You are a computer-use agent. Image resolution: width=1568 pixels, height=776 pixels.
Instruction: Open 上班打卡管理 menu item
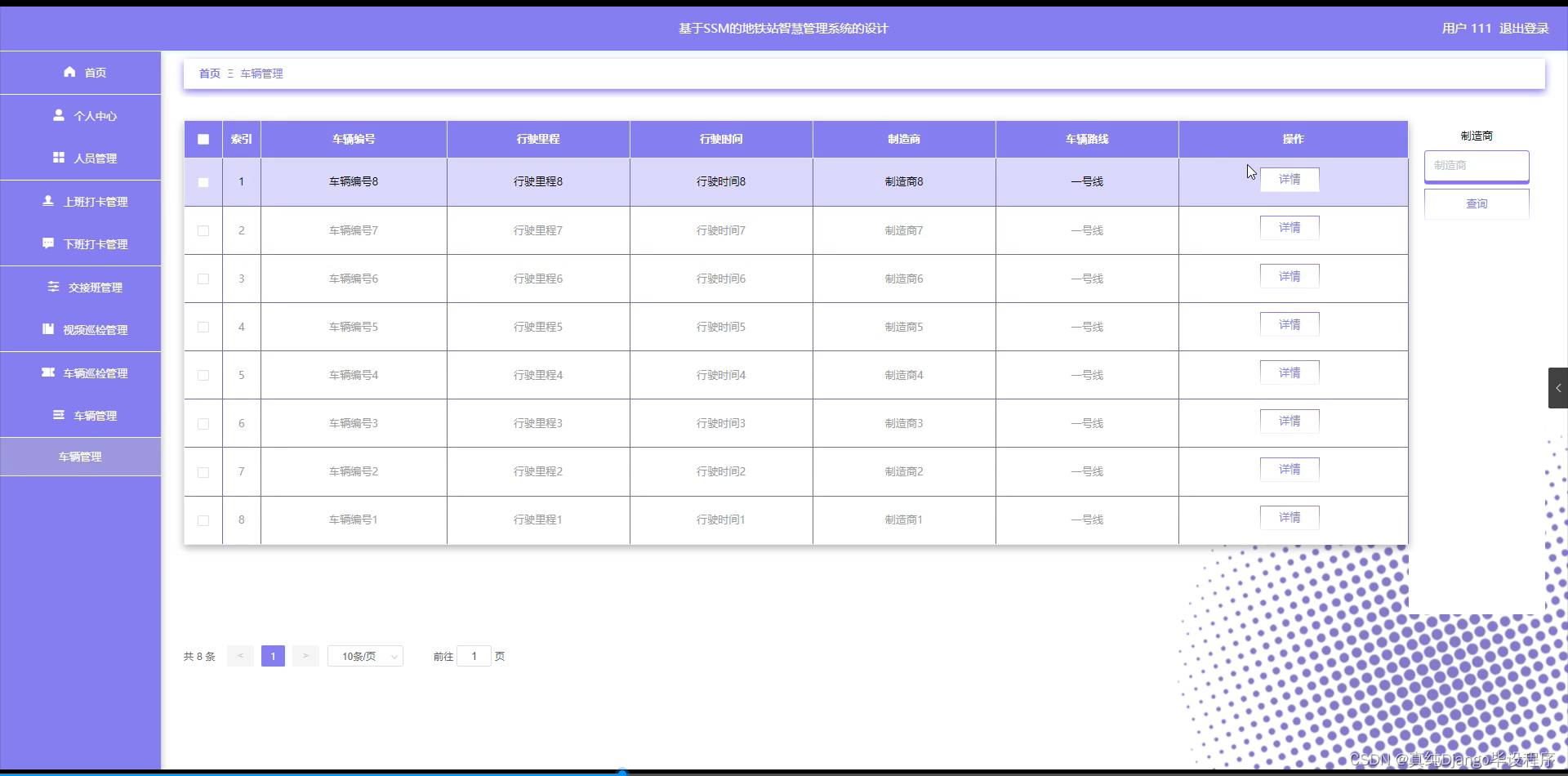pyautogui.click(x=80, y=202)
